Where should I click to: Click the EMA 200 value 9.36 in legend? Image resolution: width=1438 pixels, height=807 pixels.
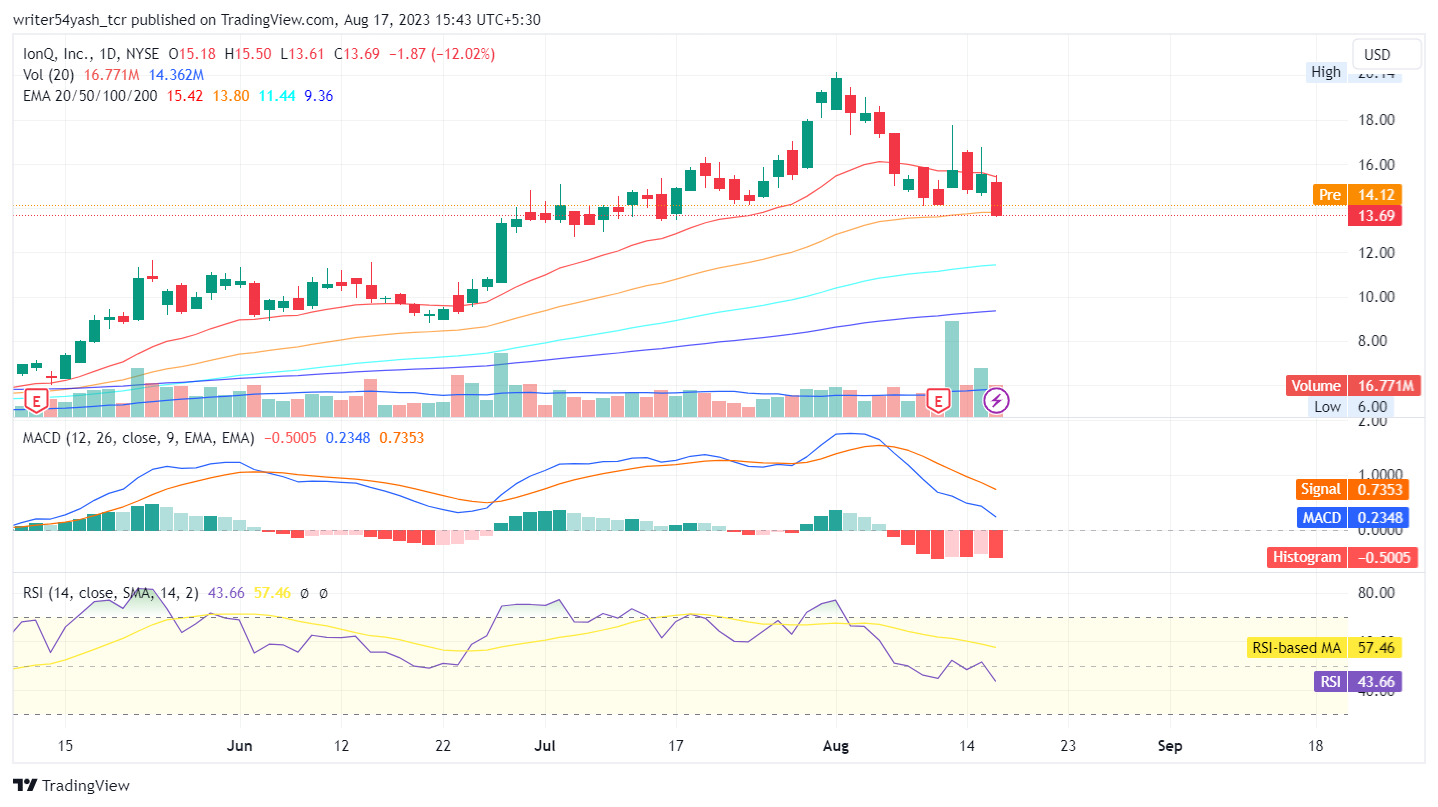click(x=318, y=96)
